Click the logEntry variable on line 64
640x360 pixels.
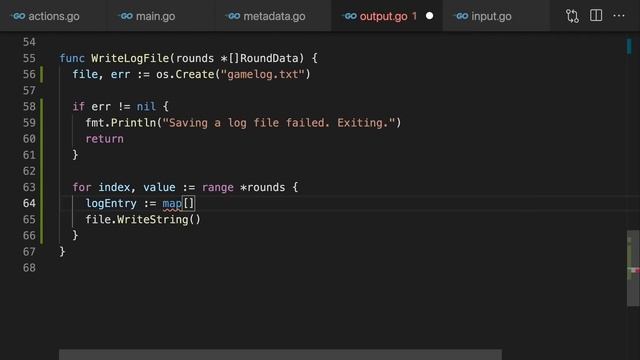(111, 203)
